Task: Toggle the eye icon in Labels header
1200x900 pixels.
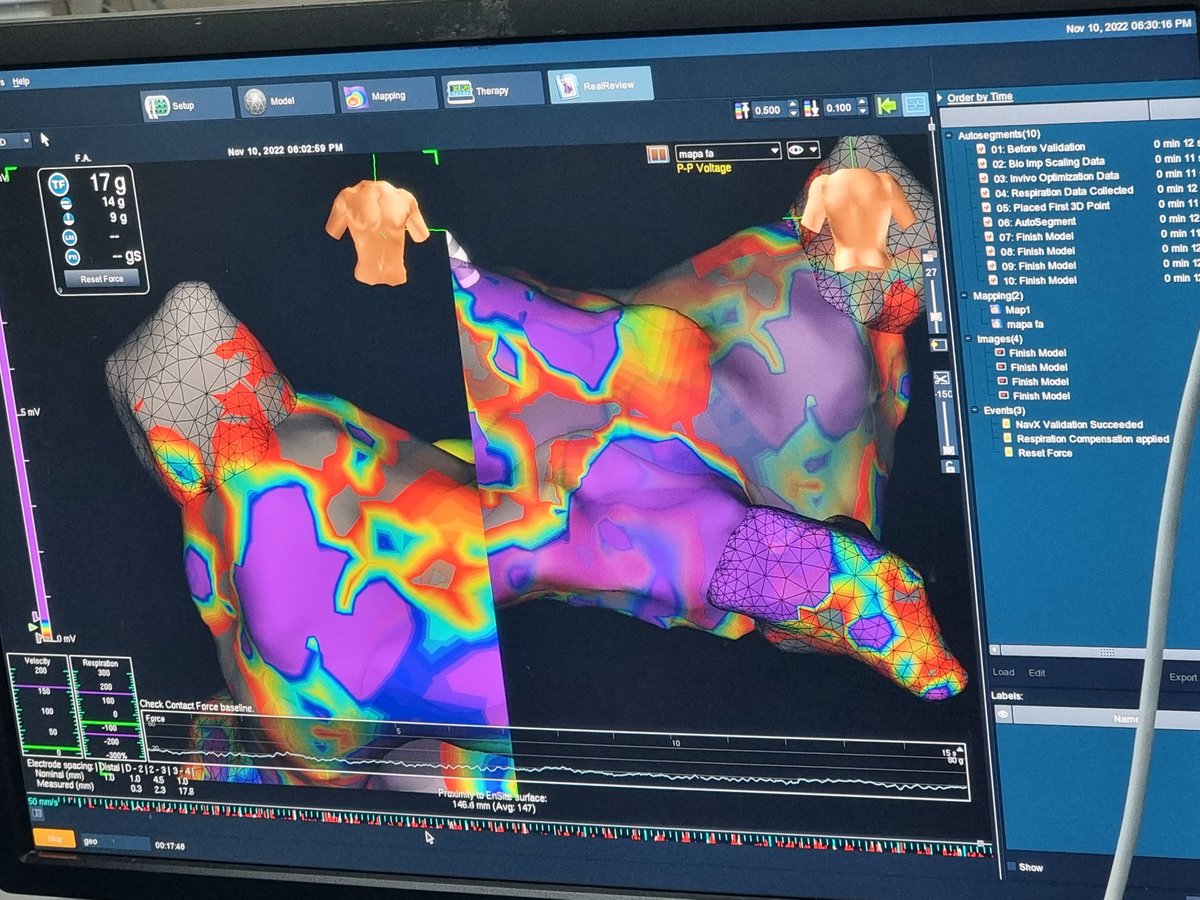Action: tap(1003, 716)
